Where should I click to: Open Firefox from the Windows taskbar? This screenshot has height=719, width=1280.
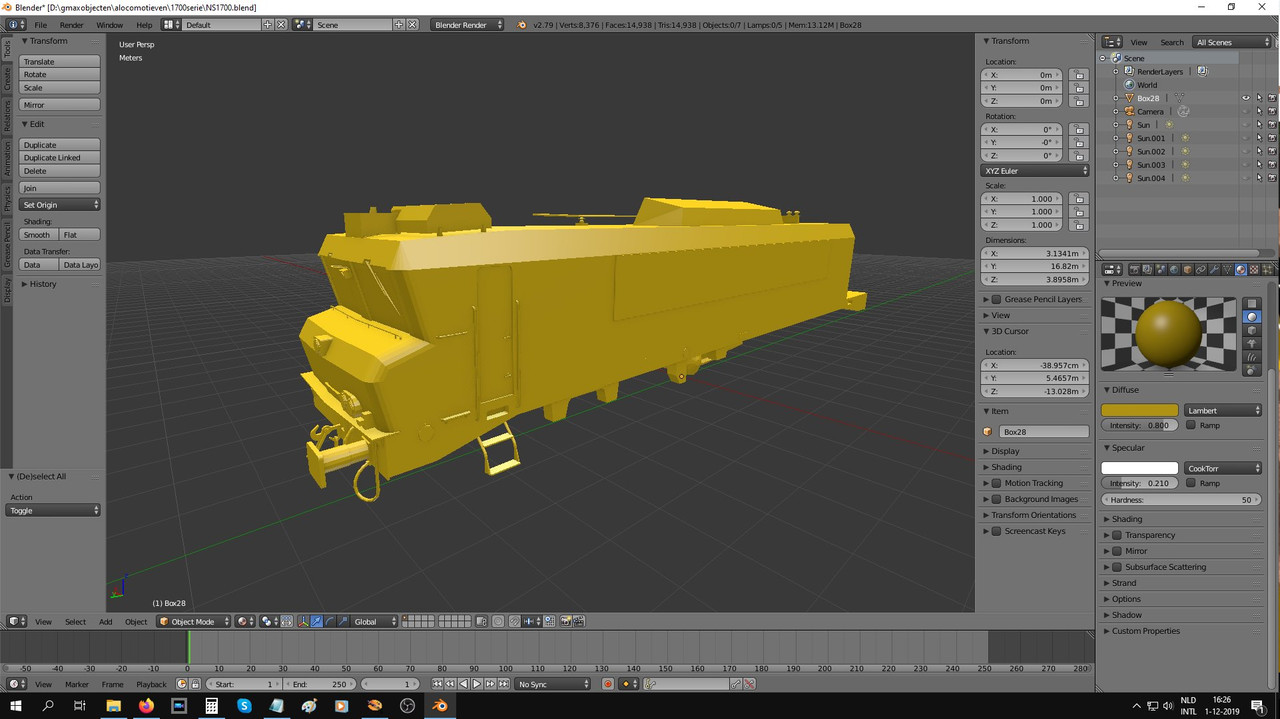pyautogui.click(x=147, y=706)
